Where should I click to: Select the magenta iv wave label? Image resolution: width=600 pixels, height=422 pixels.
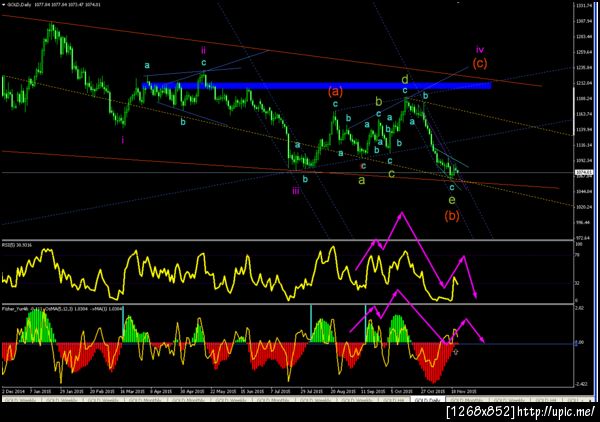[480, 49]
